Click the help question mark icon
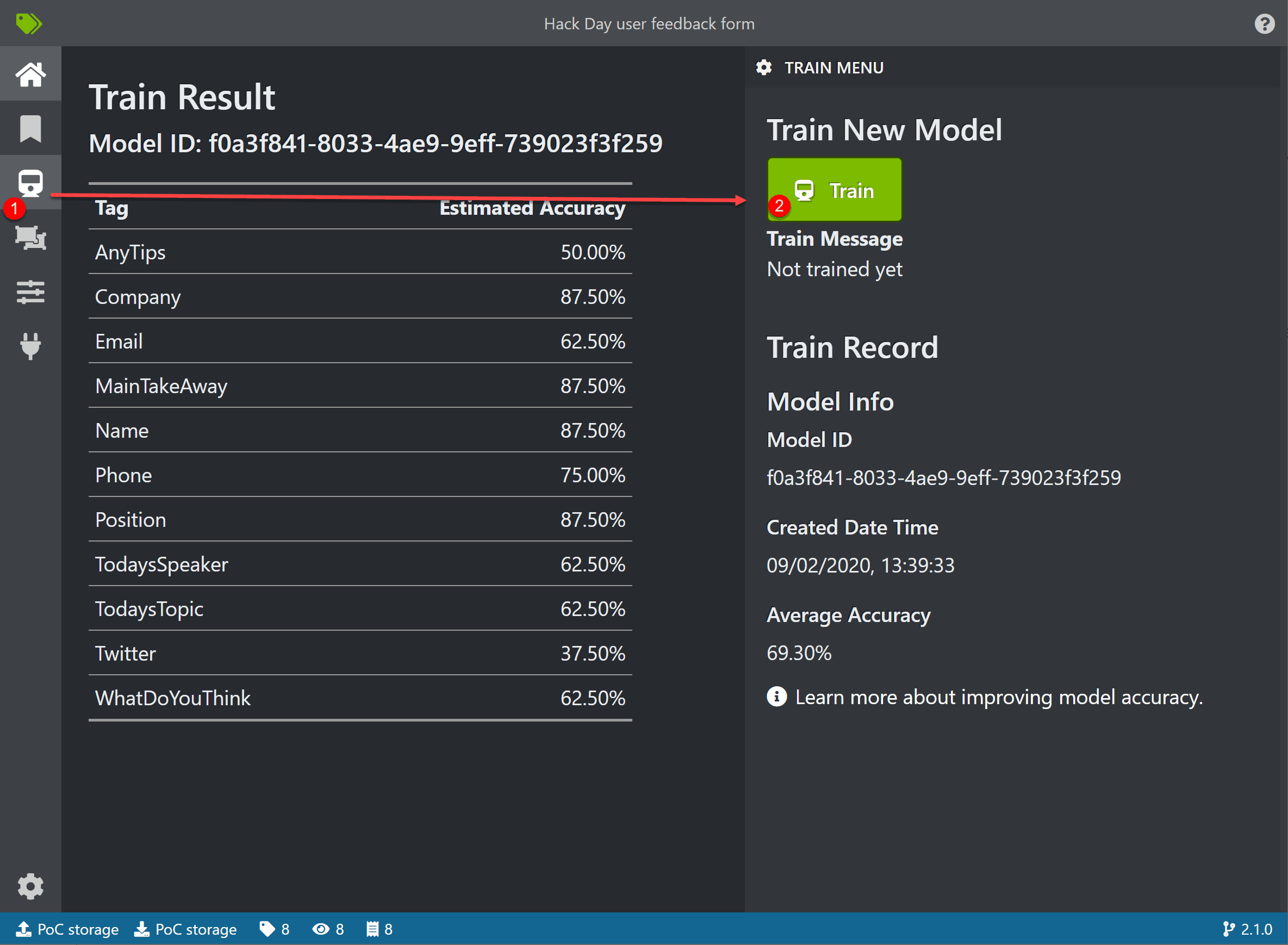Screen dimensions: 1288x945 pyautogui.click(x=1264, y=23)
